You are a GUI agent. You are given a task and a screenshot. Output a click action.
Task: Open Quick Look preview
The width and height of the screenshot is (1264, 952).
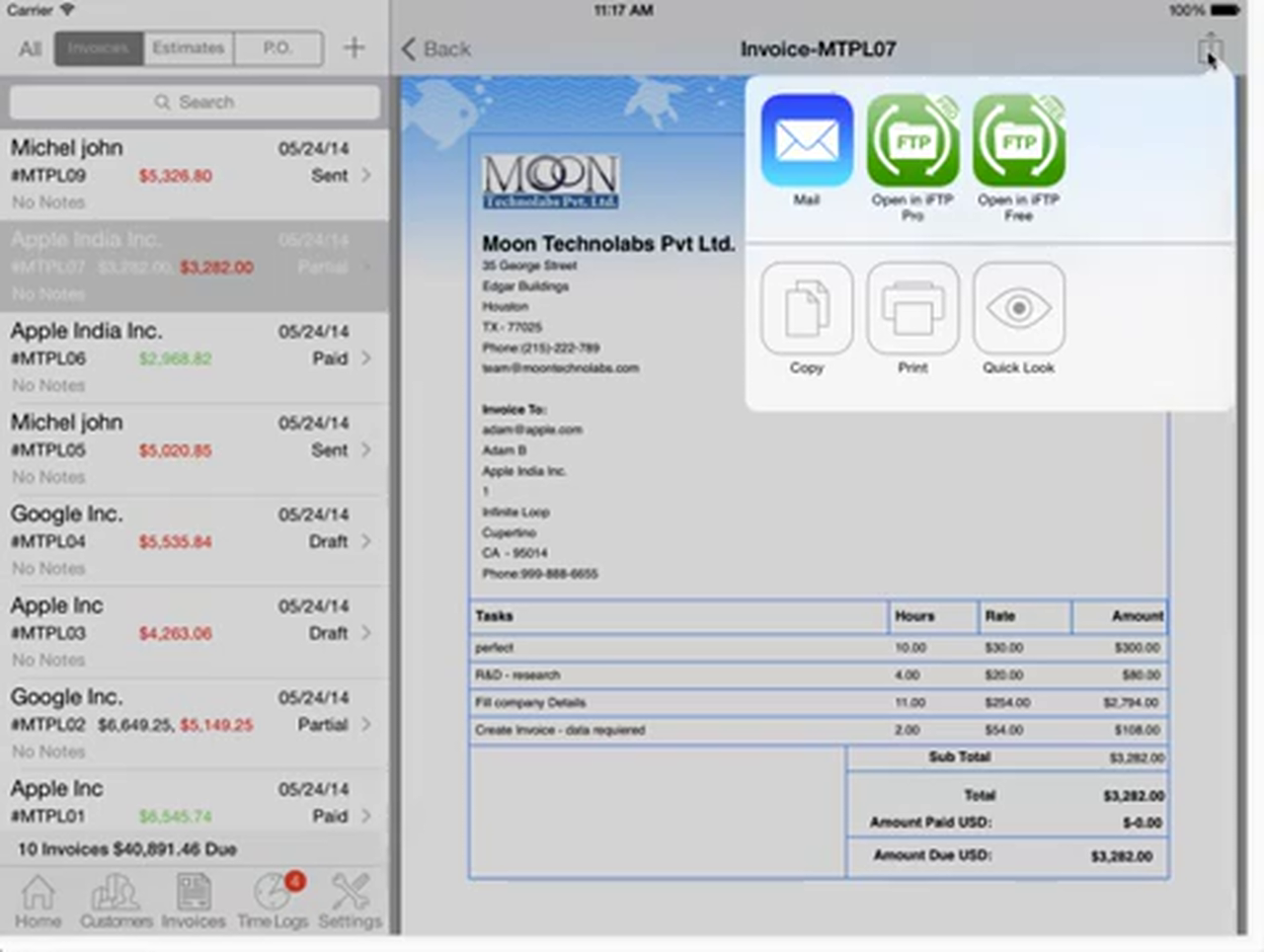click(x=1018, y=308)
